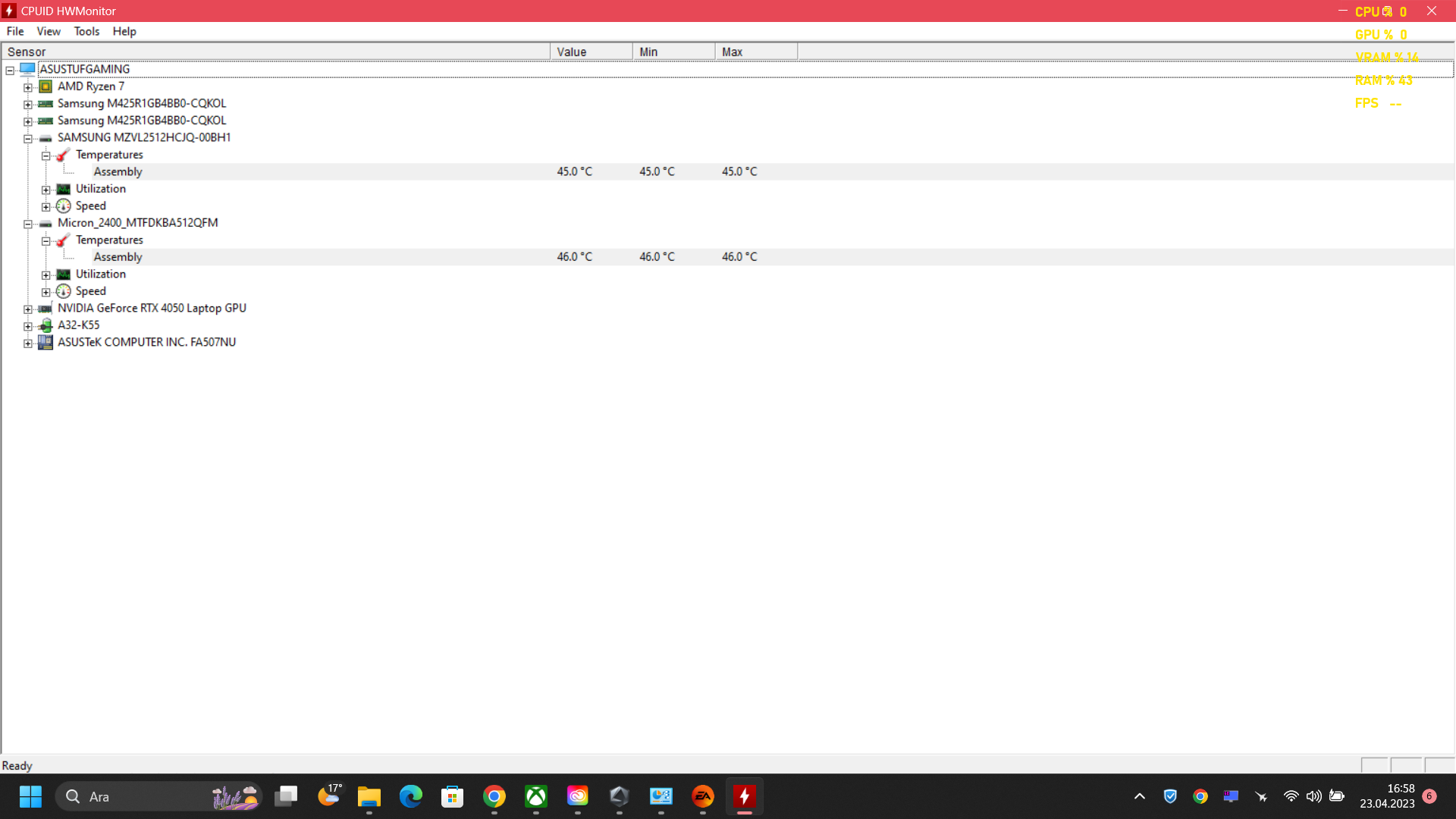Click the A32-K55 battery icon
Image resolution: width=1456 pixels, height=819 pixels.
45,325
